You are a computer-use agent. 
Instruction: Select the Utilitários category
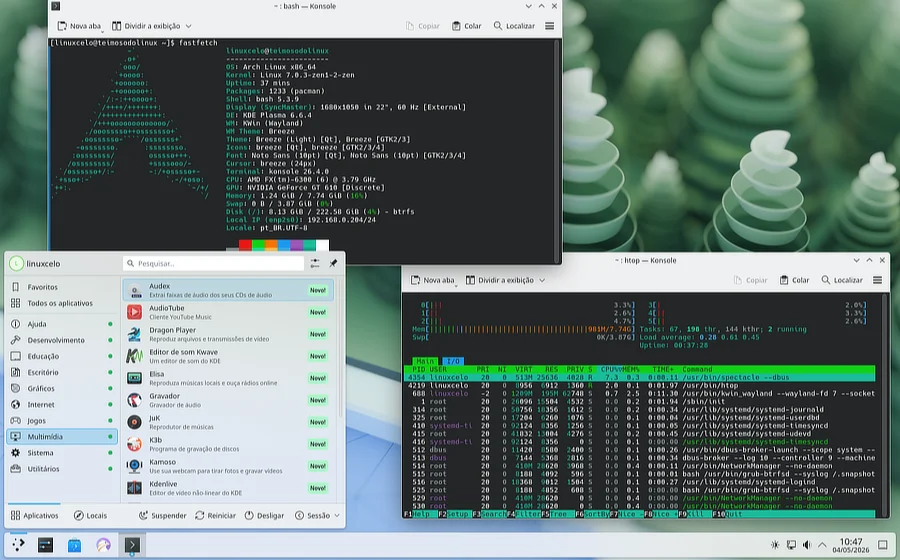[63, 468]
